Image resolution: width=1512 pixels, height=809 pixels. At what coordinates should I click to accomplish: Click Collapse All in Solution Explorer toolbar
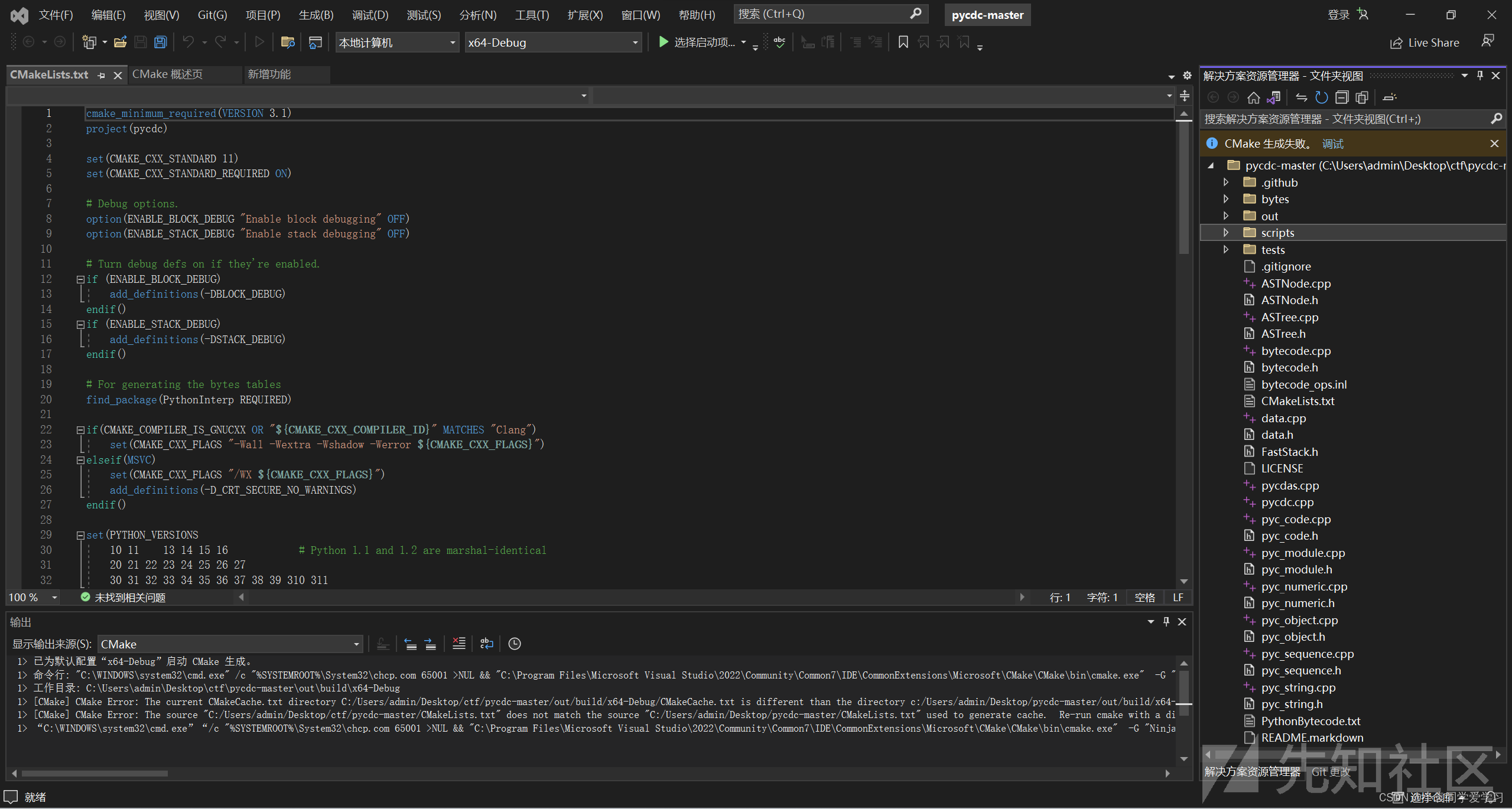[x=1342, y=97]
